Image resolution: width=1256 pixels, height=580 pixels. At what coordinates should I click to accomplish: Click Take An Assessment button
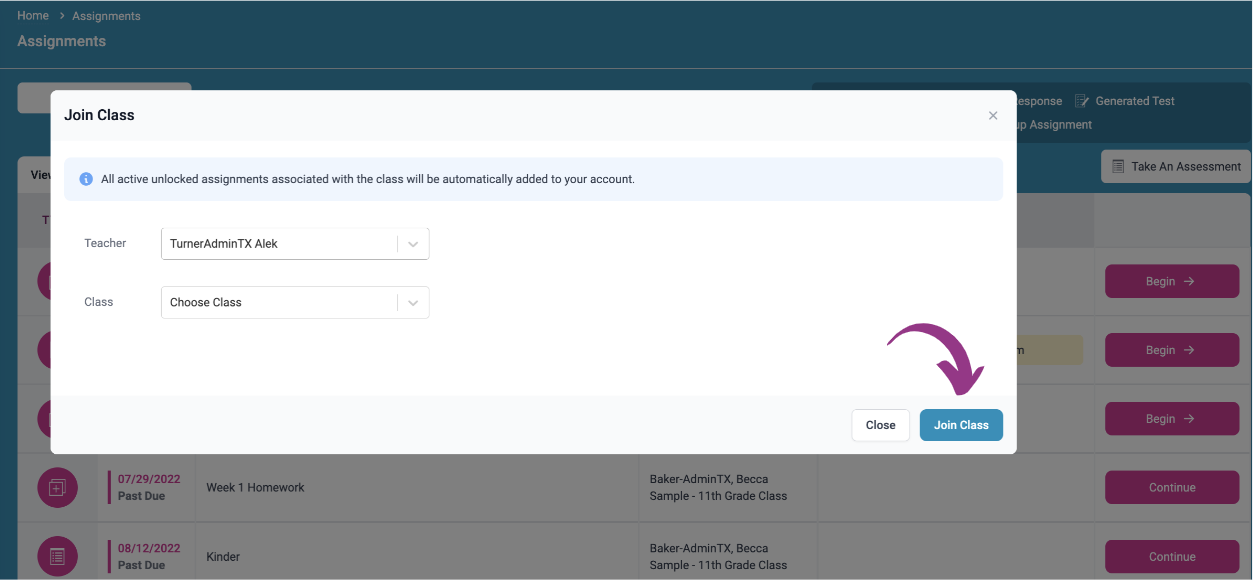point(1175,166)
